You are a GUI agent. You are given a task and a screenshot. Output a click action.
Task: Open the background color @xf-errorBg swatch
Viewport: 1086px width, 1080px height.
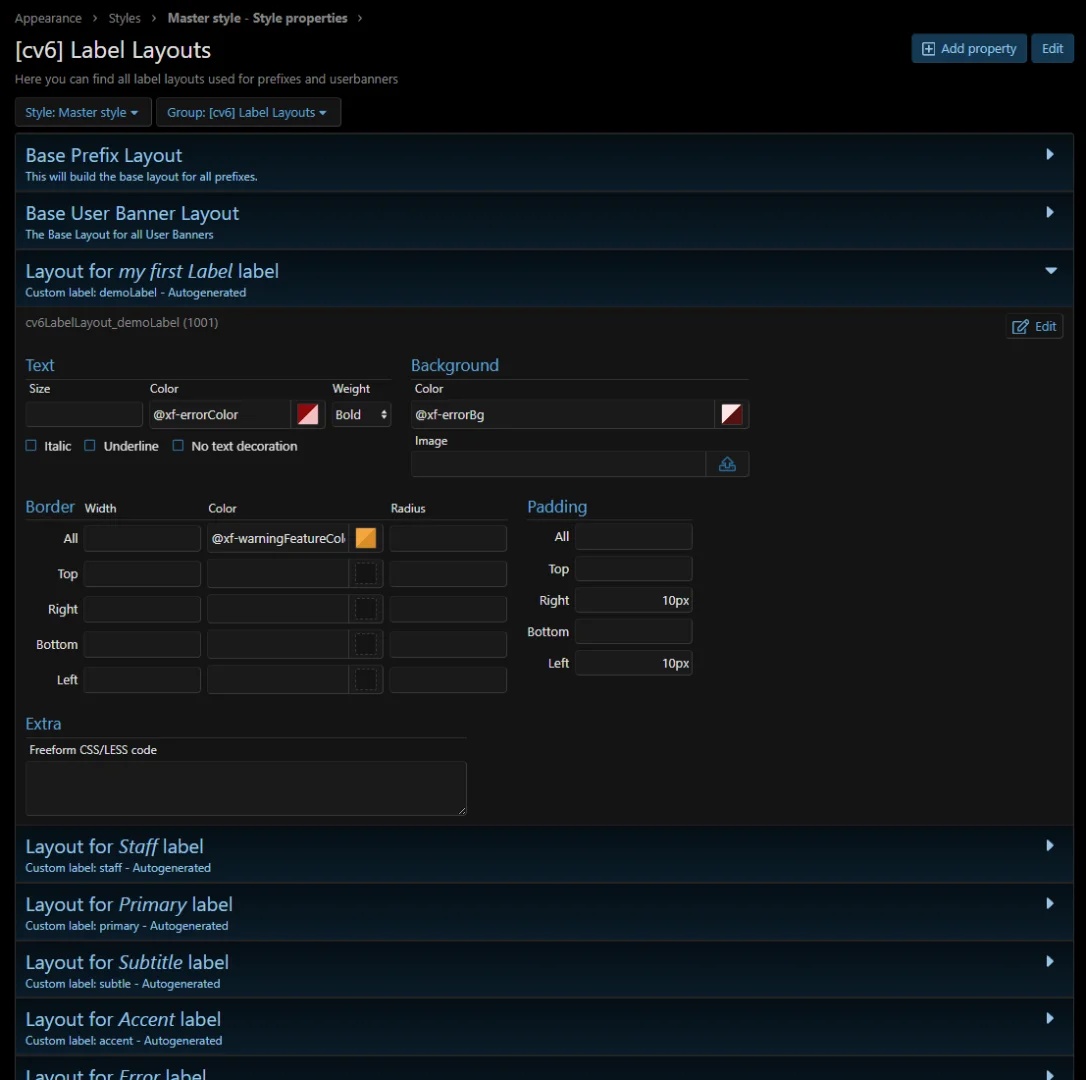(732, 414)
